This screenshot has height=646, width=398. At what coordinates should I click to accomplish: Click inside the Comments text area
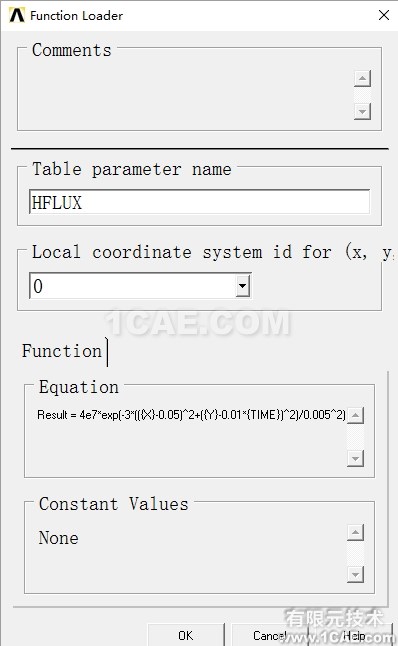[185, 95]
